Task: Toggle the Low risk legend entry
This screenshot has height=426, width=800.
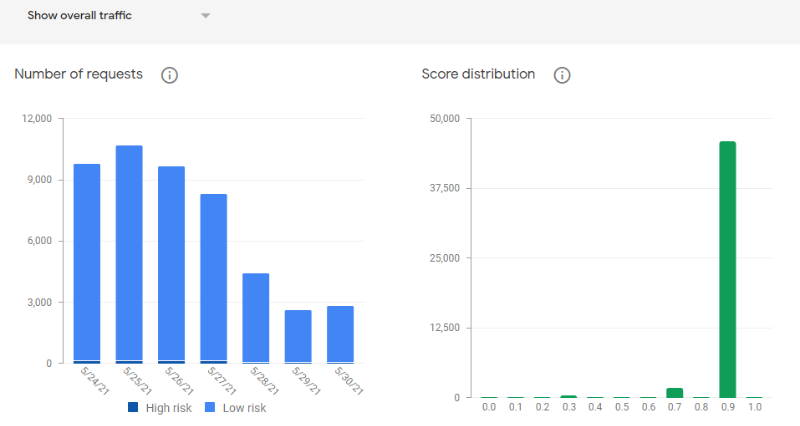Action: click(235, 407)
